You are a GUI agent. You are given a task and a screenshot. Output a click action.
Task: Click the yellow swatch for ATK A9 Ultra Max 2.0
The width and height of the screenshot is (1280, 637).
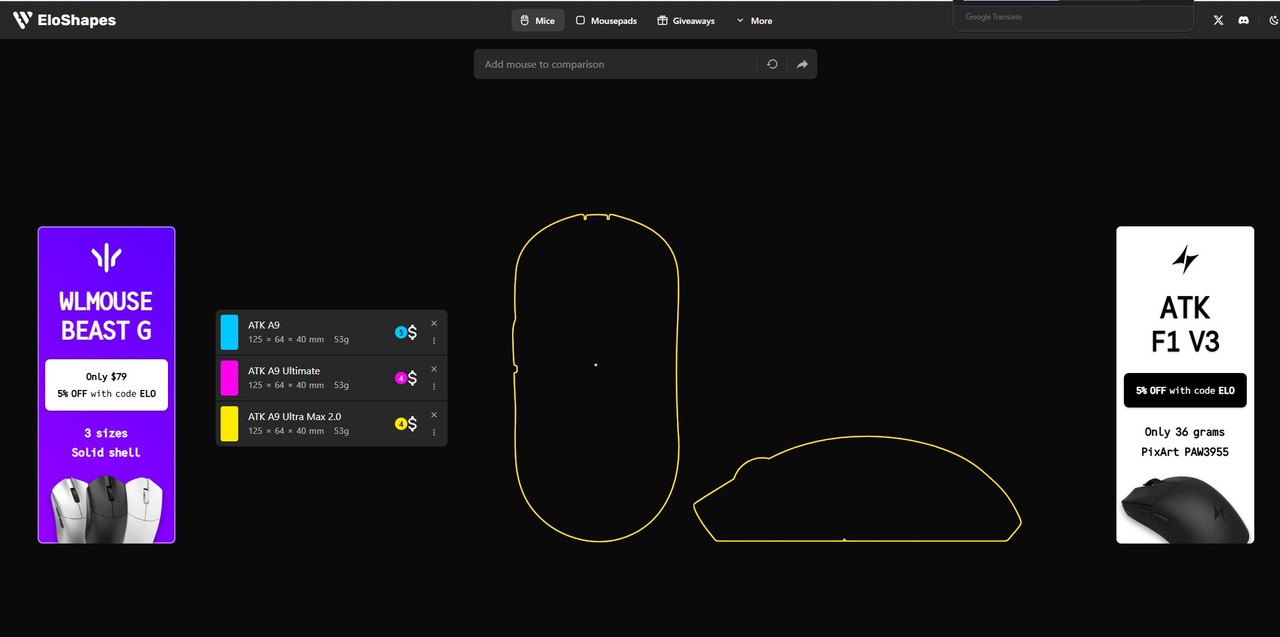(229, 424)
